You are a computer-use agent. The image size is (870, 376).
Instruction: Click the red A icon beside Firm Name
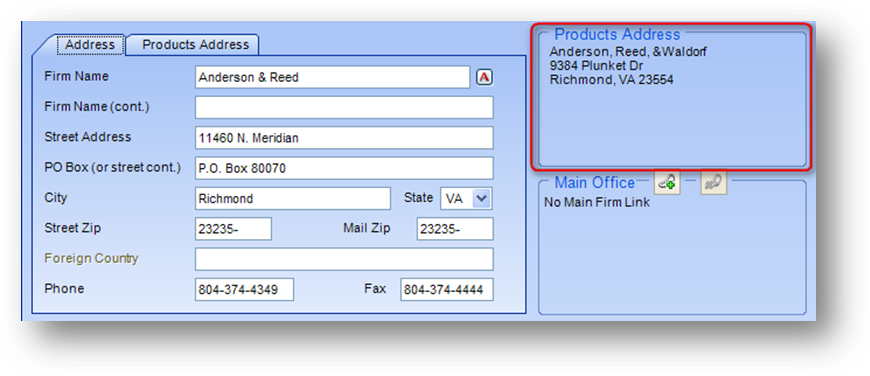click(484, 78)
